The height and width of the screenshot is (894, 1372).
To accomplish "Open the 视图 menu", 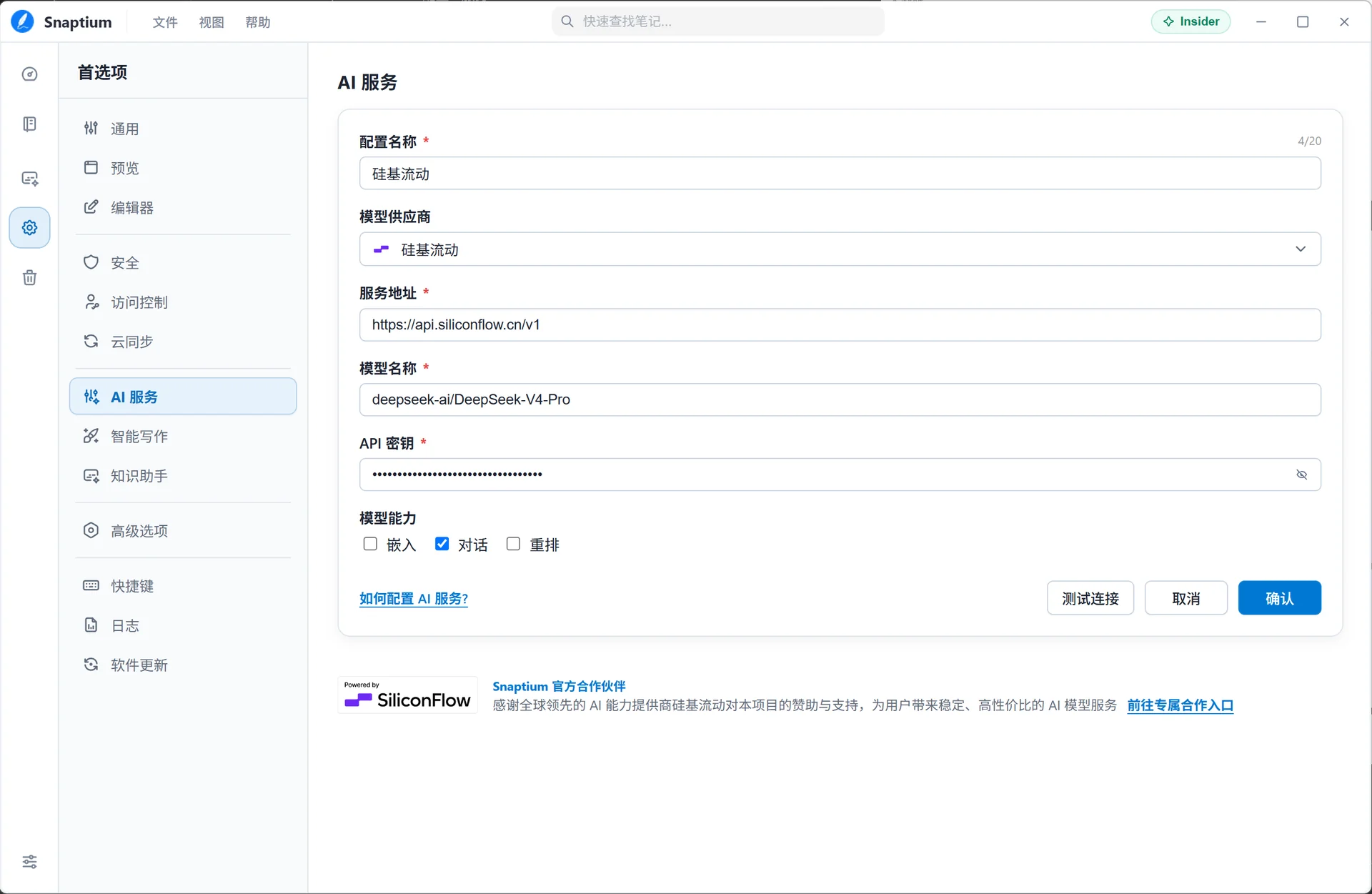I will (212, 22).
